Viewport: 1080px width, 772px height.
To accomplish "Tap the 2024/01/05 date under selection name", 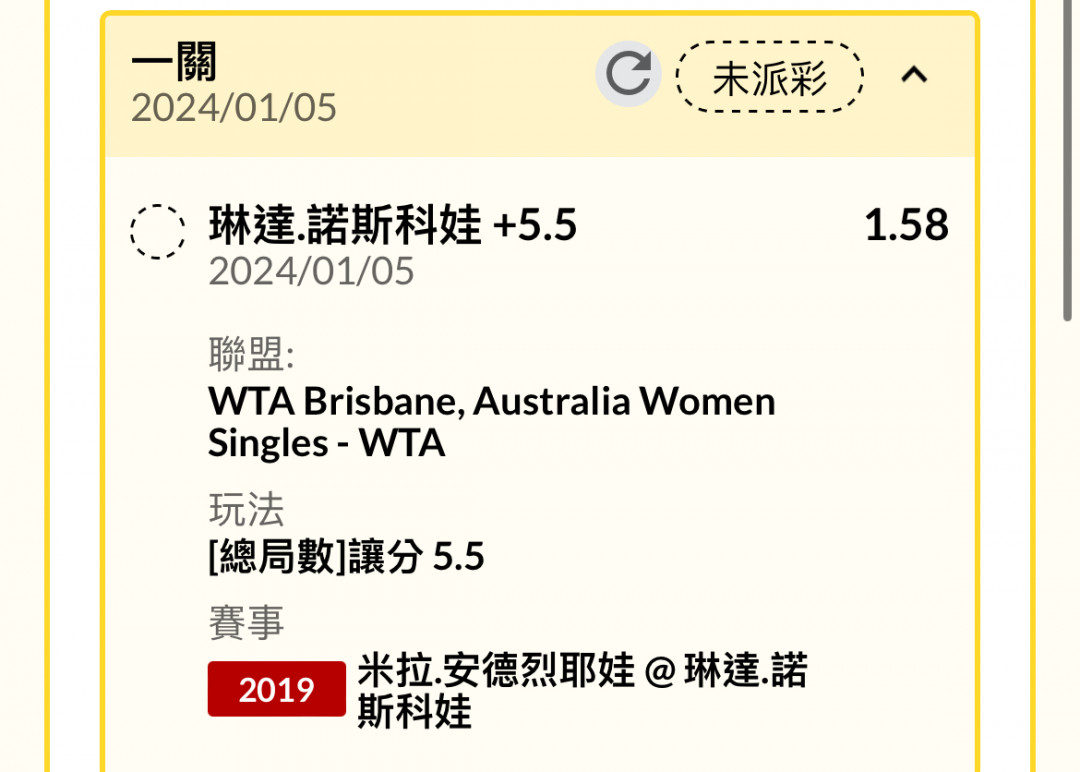I will pyautogui.click(x=311, y=271).
